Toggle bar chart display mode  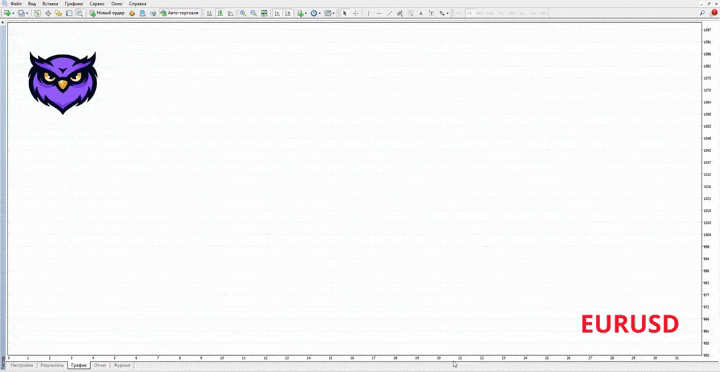tap(209, 13)
